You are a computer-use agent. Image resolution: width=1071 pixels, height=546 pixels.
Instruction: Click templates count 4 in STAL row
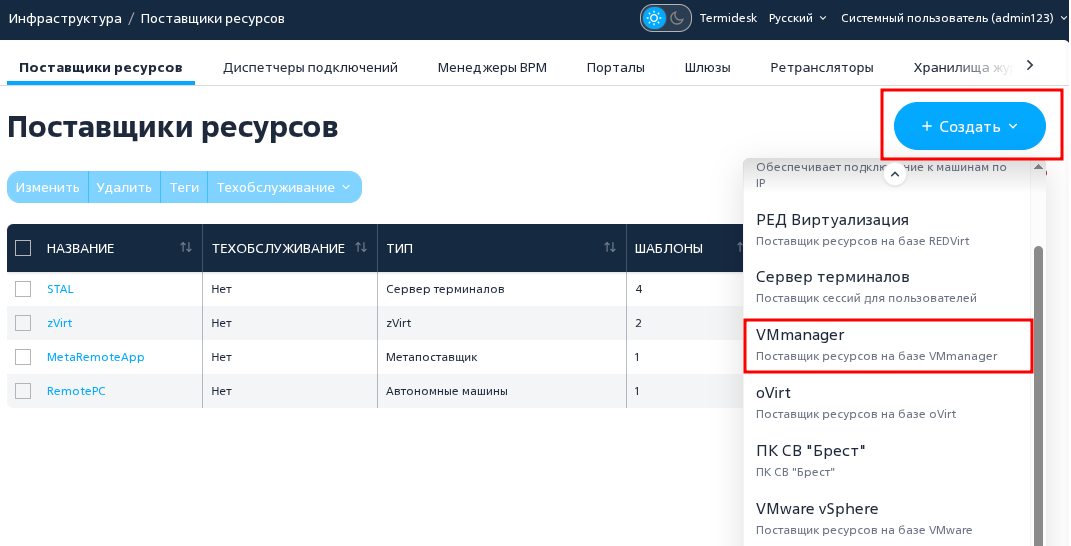639,289
